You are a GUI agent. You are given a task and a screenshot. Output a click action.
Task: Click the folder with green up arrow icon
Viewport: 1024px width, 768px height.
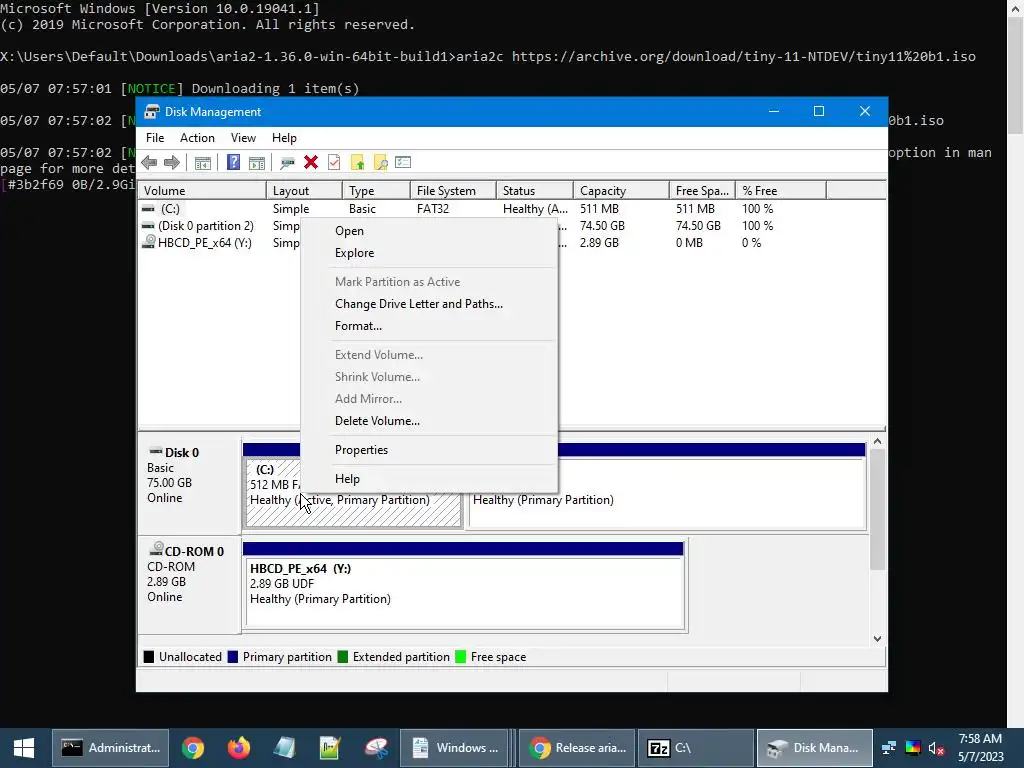357,163
